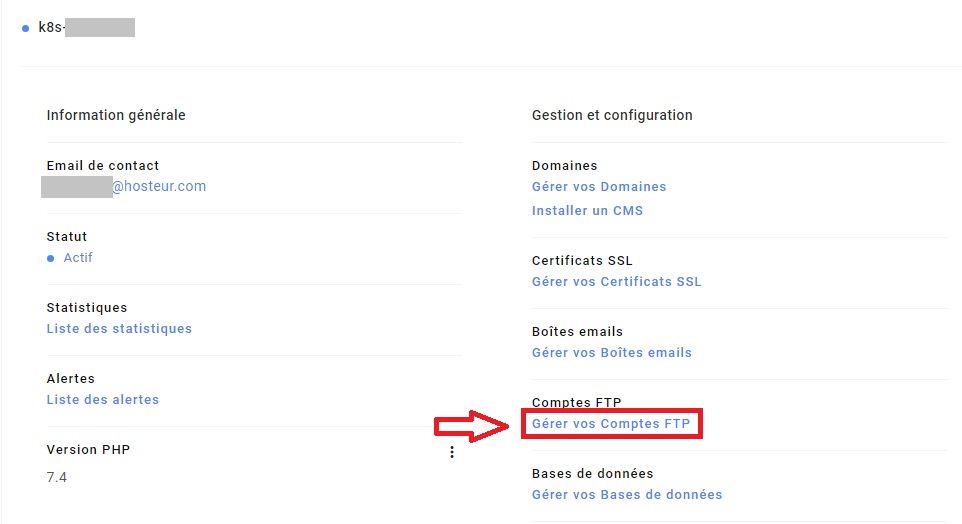
Task: Click the hosteur.com contact email address
Action: 158,186
